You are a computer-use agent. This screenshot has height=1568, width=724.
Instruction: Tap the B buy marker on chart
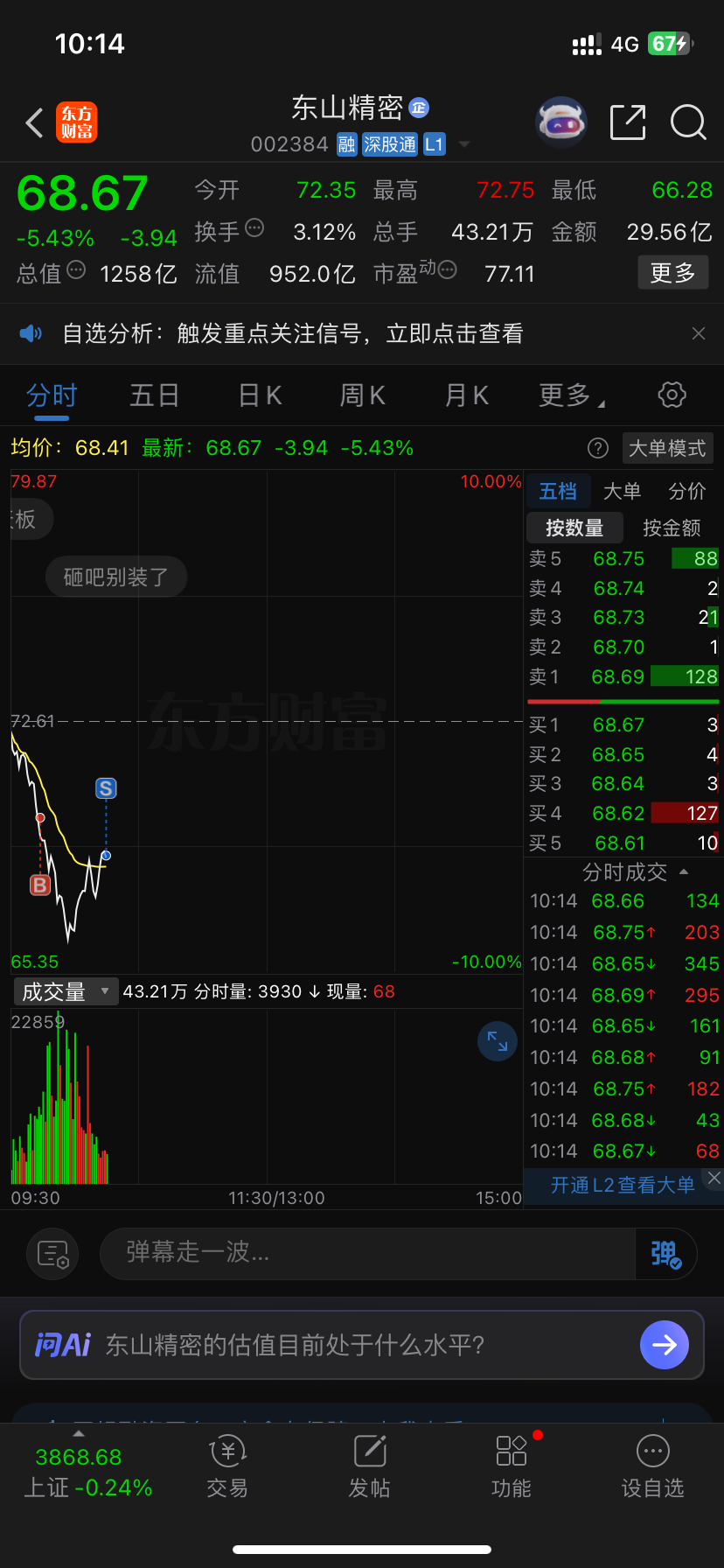[x=40, y=885]
